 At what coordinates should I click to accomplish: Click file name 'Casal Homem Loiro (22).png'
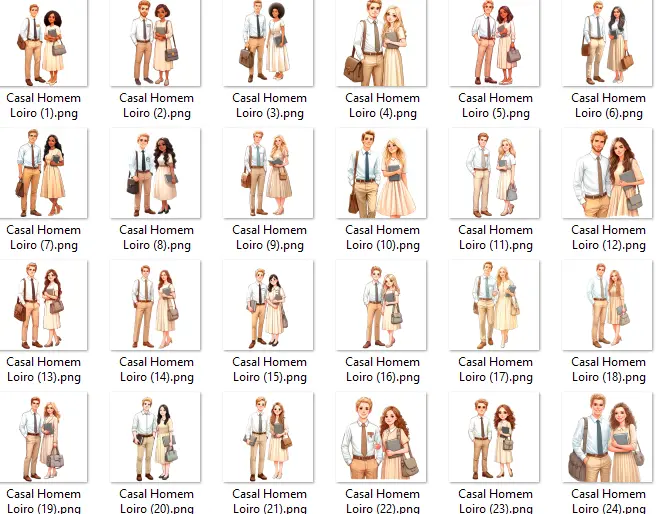(x=382, y=501)
